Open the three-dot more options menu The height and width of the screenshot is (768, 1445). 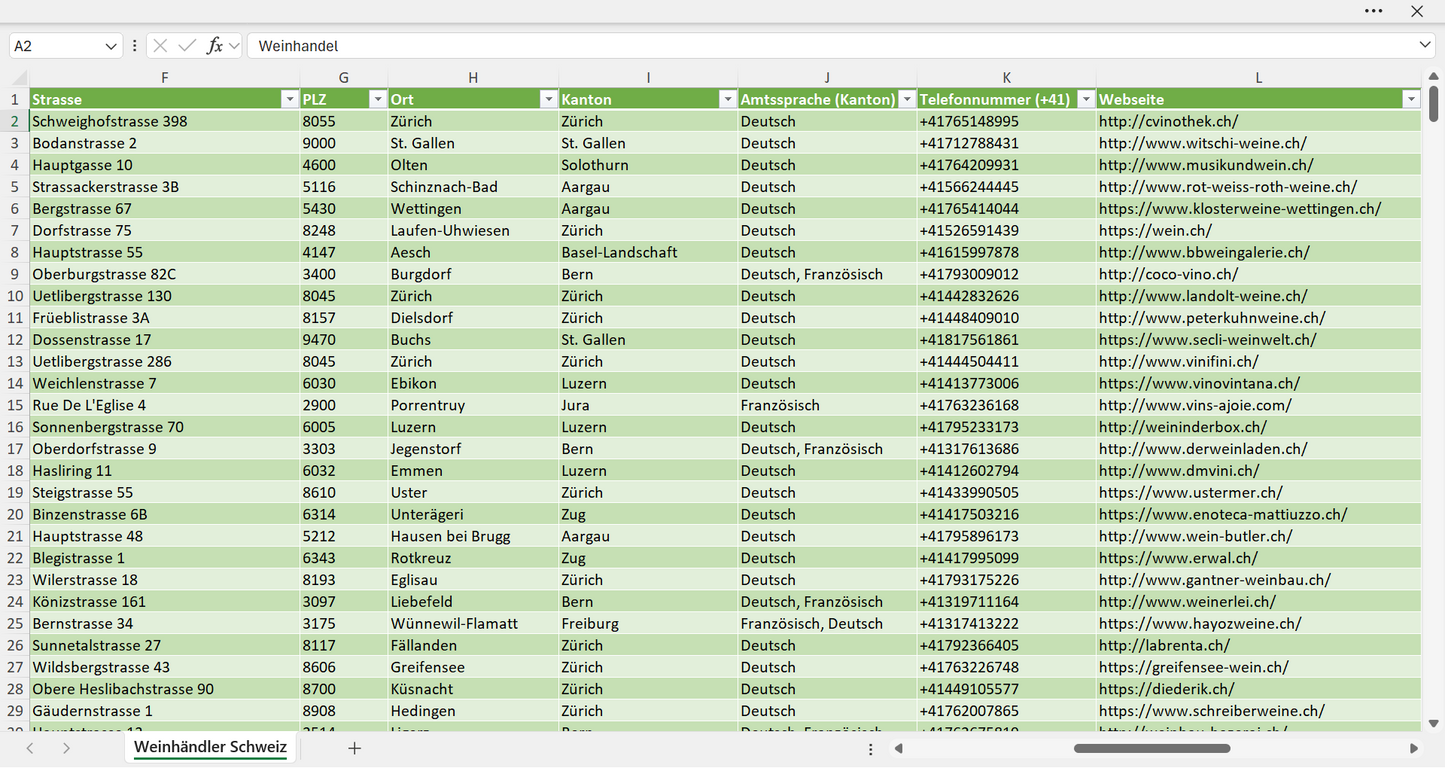pos(1374,11)
